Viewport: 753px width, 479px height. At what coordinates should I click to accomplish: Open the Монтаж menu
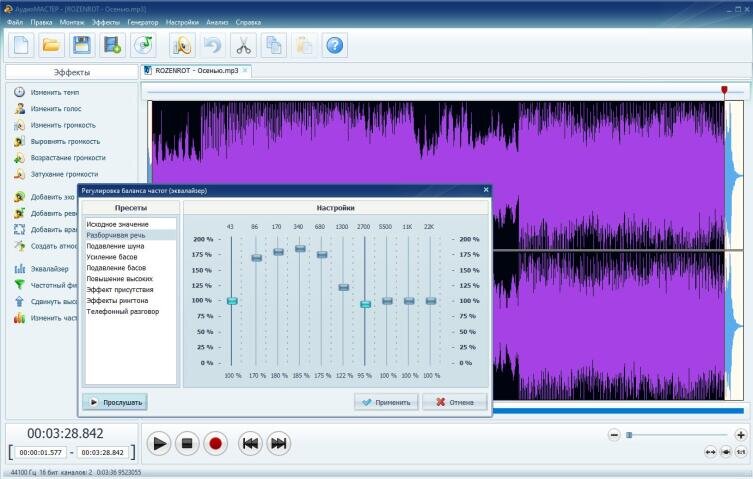coord(72,22)
